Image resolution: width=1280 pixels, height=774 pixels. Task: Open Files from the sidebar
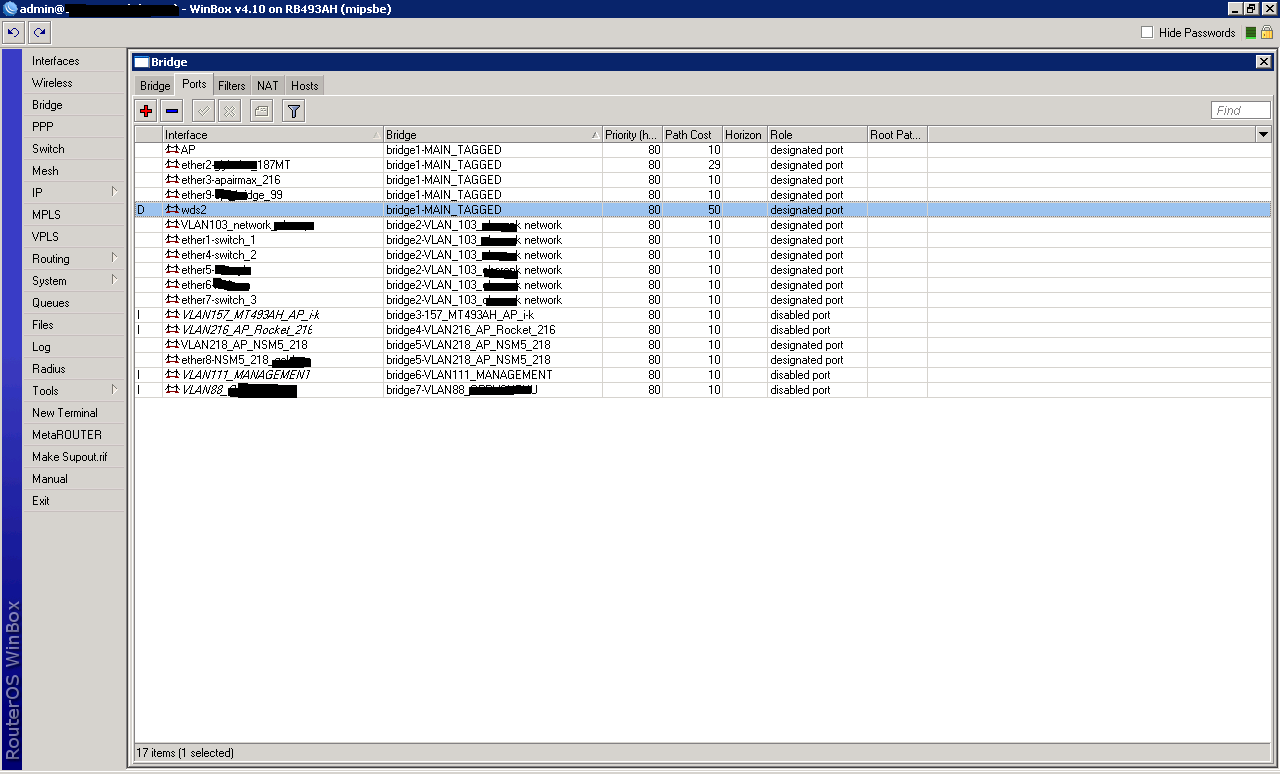coord(75,325)
